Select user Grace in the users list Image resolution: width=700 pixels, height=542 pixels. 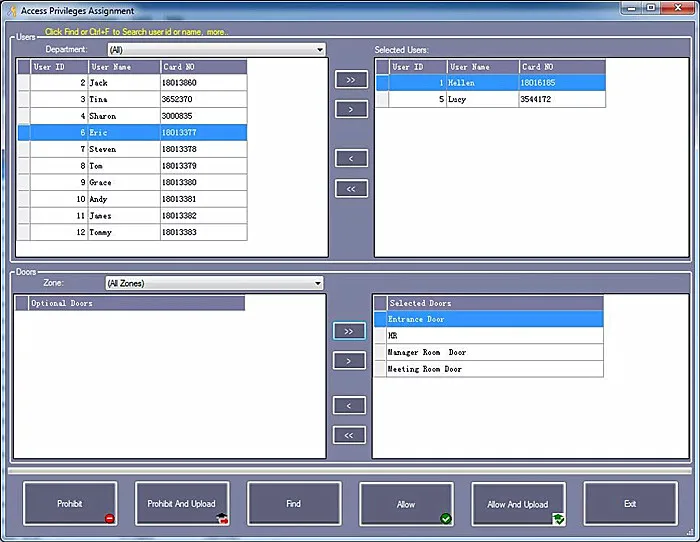133,182
